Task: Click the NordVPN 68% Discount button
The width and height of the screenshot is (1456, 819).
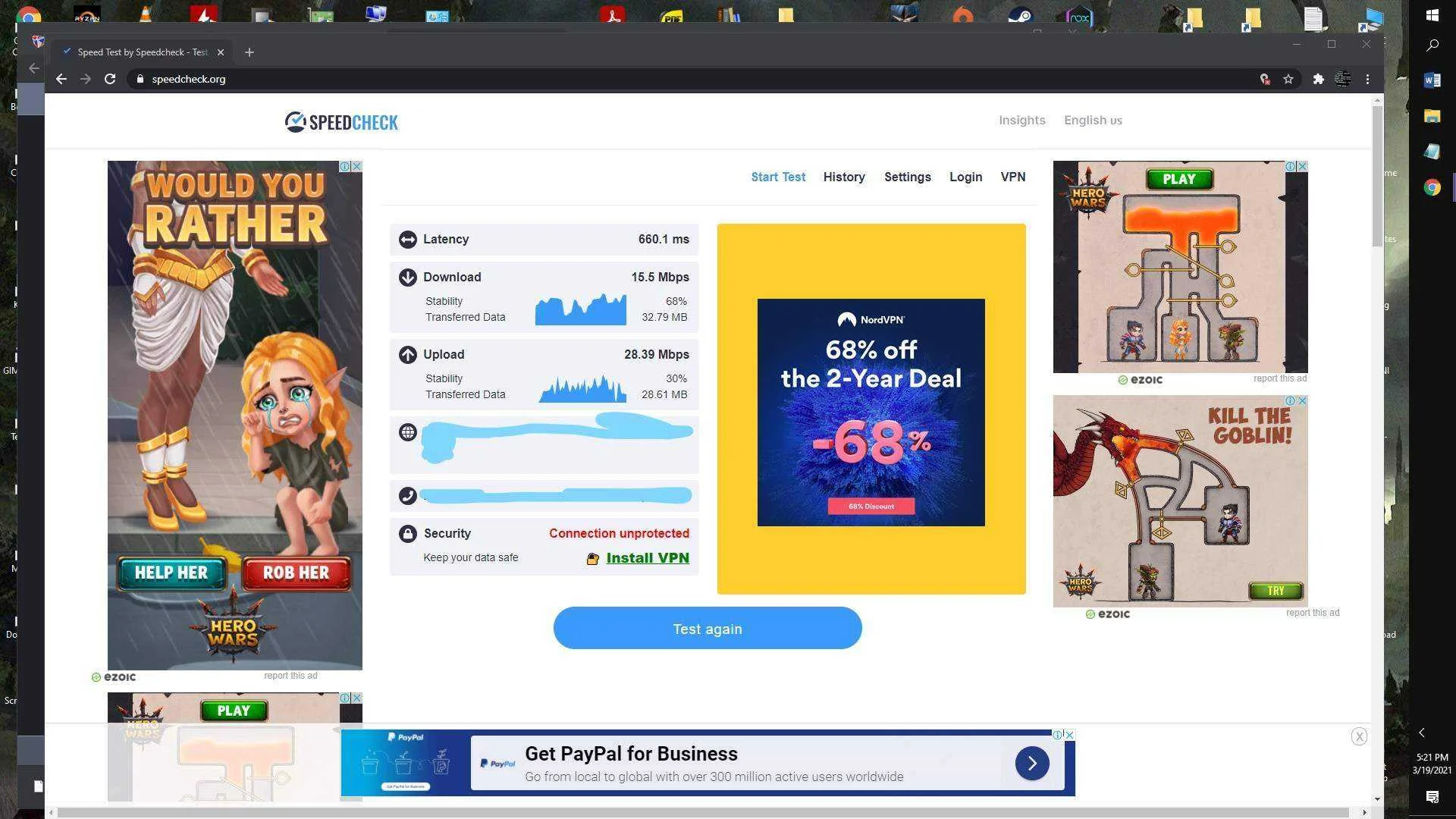Action: 871,506
